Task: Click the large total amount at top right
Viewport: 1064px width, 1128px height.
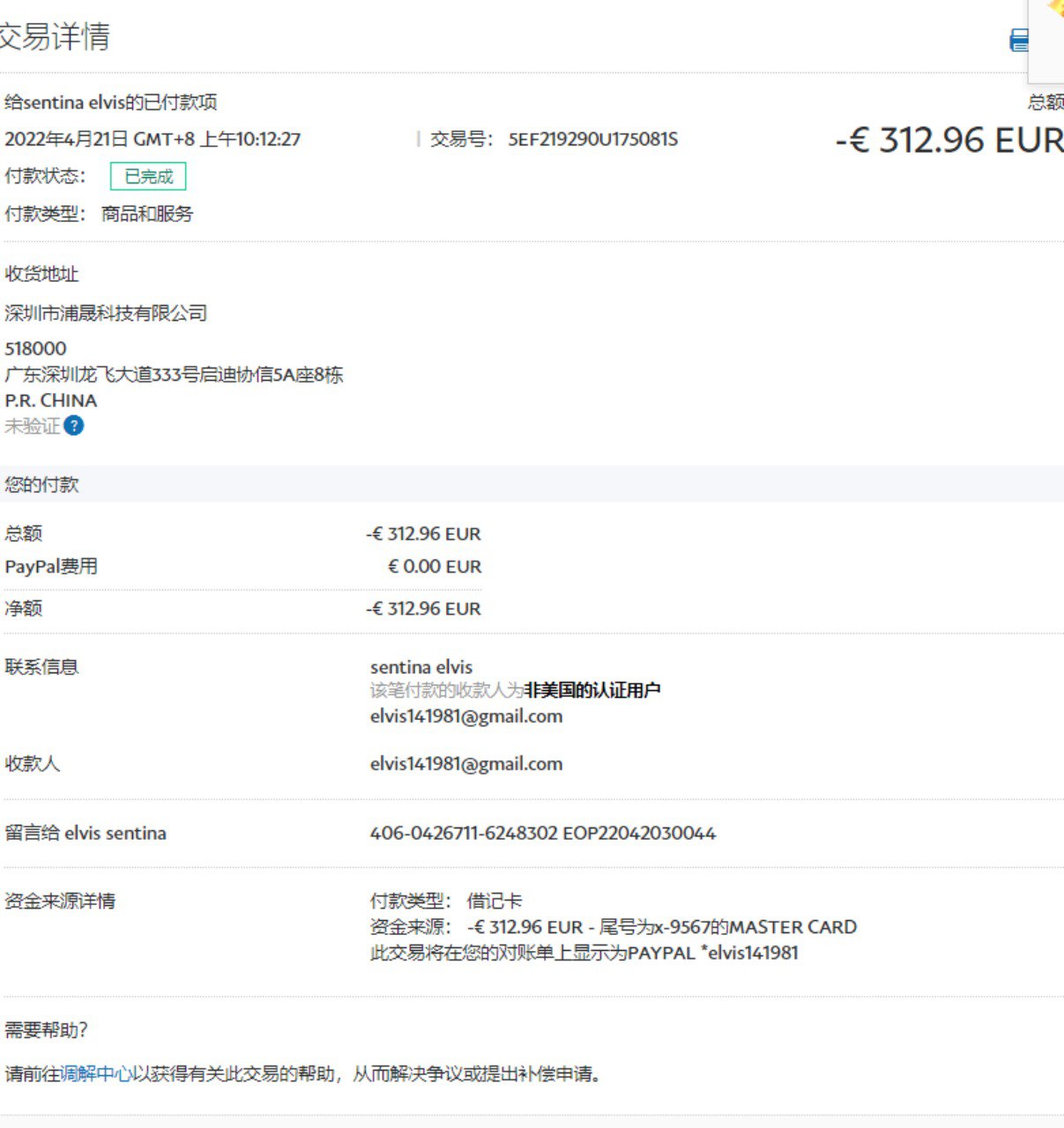Action: coord(949,140)
